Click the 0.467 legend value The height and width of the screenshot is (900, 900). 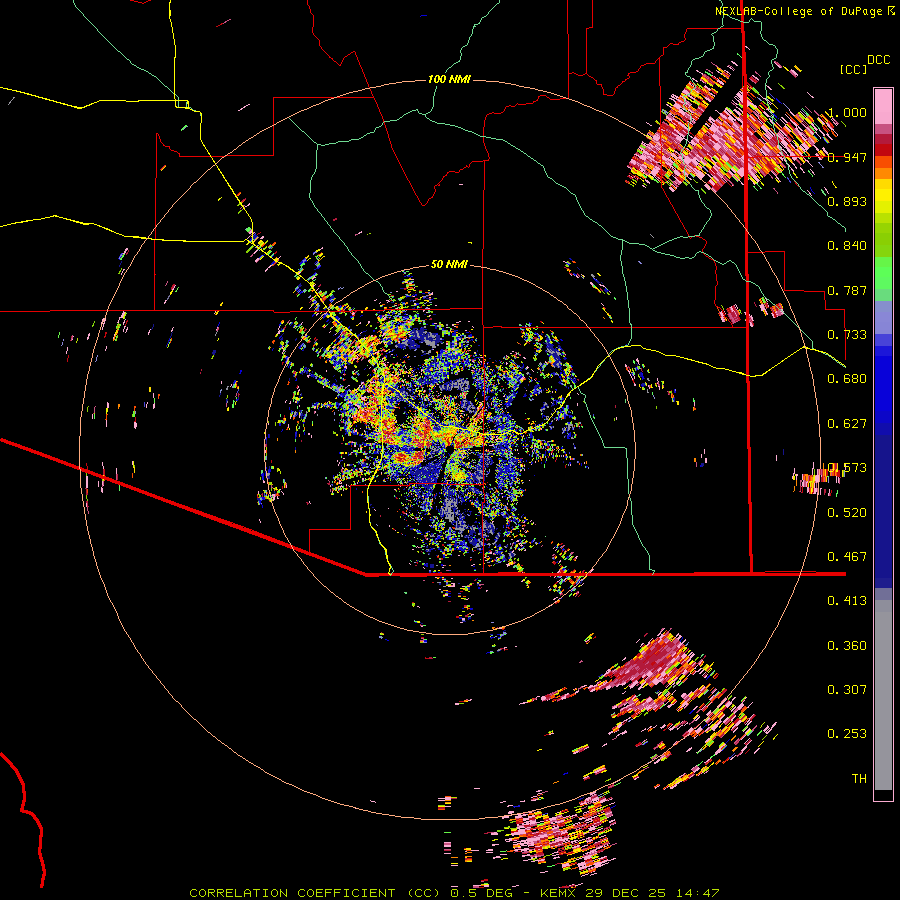click(847, 557)
